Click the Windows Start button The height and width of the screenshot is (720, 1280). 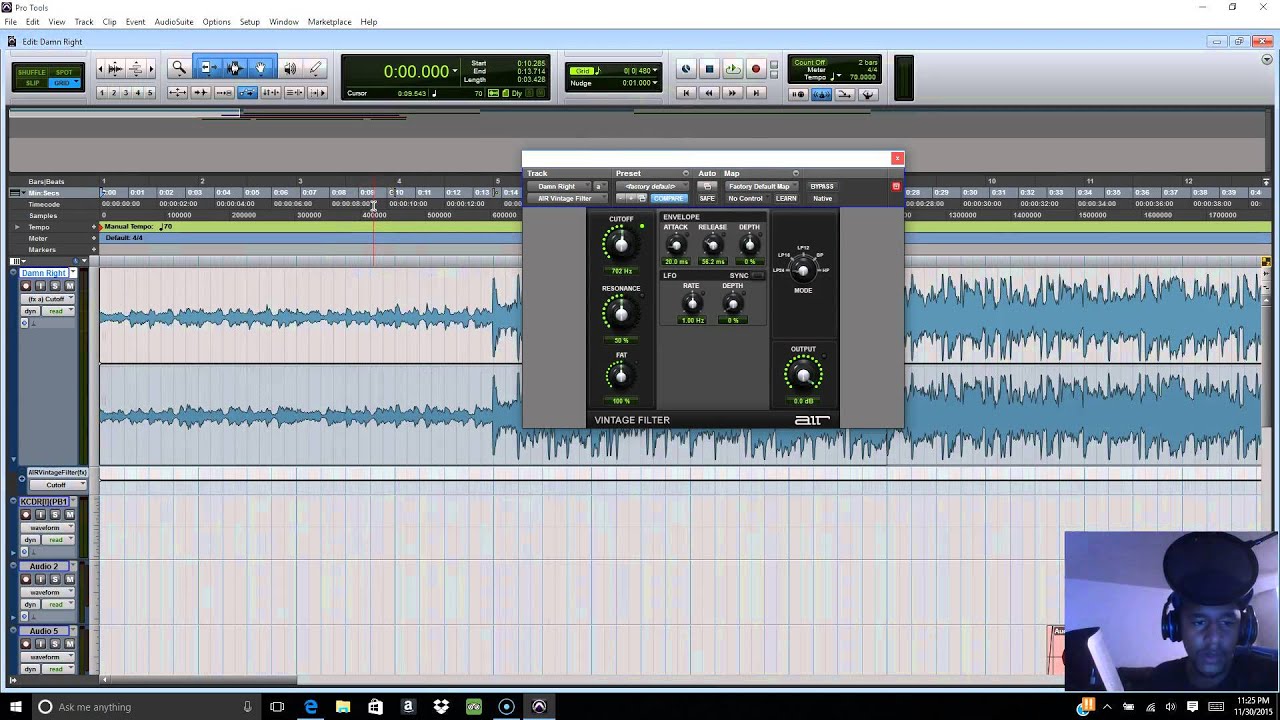[15, 707]
